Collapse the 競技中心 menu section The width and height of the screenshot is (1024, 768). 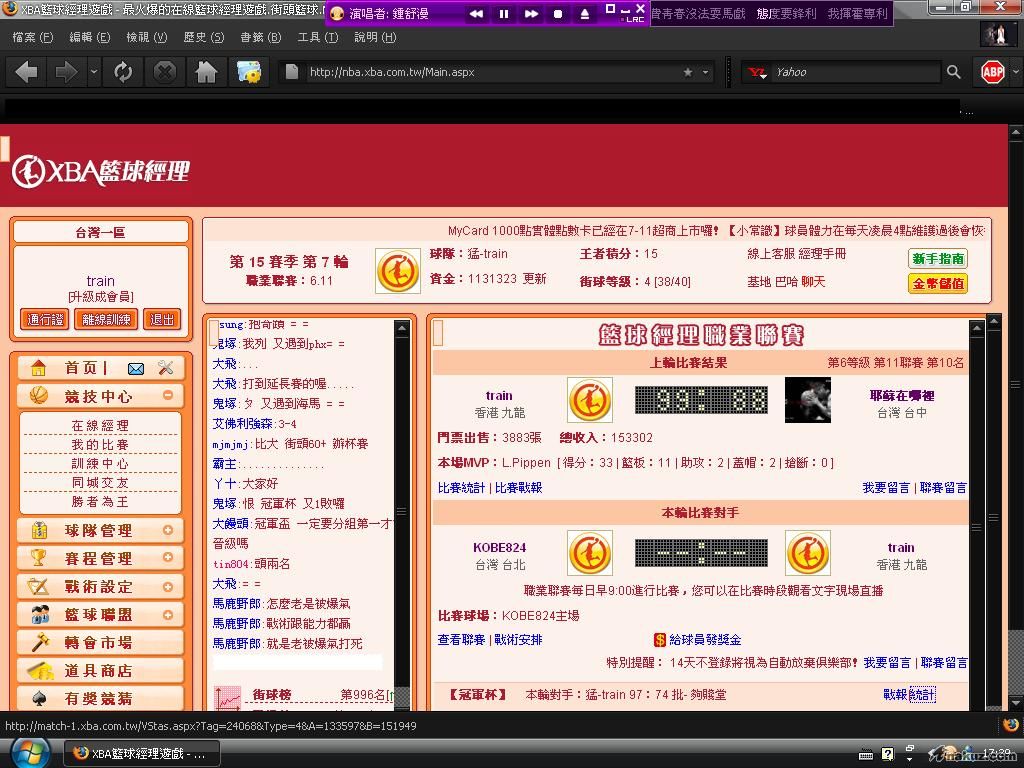tap(168, 396)
